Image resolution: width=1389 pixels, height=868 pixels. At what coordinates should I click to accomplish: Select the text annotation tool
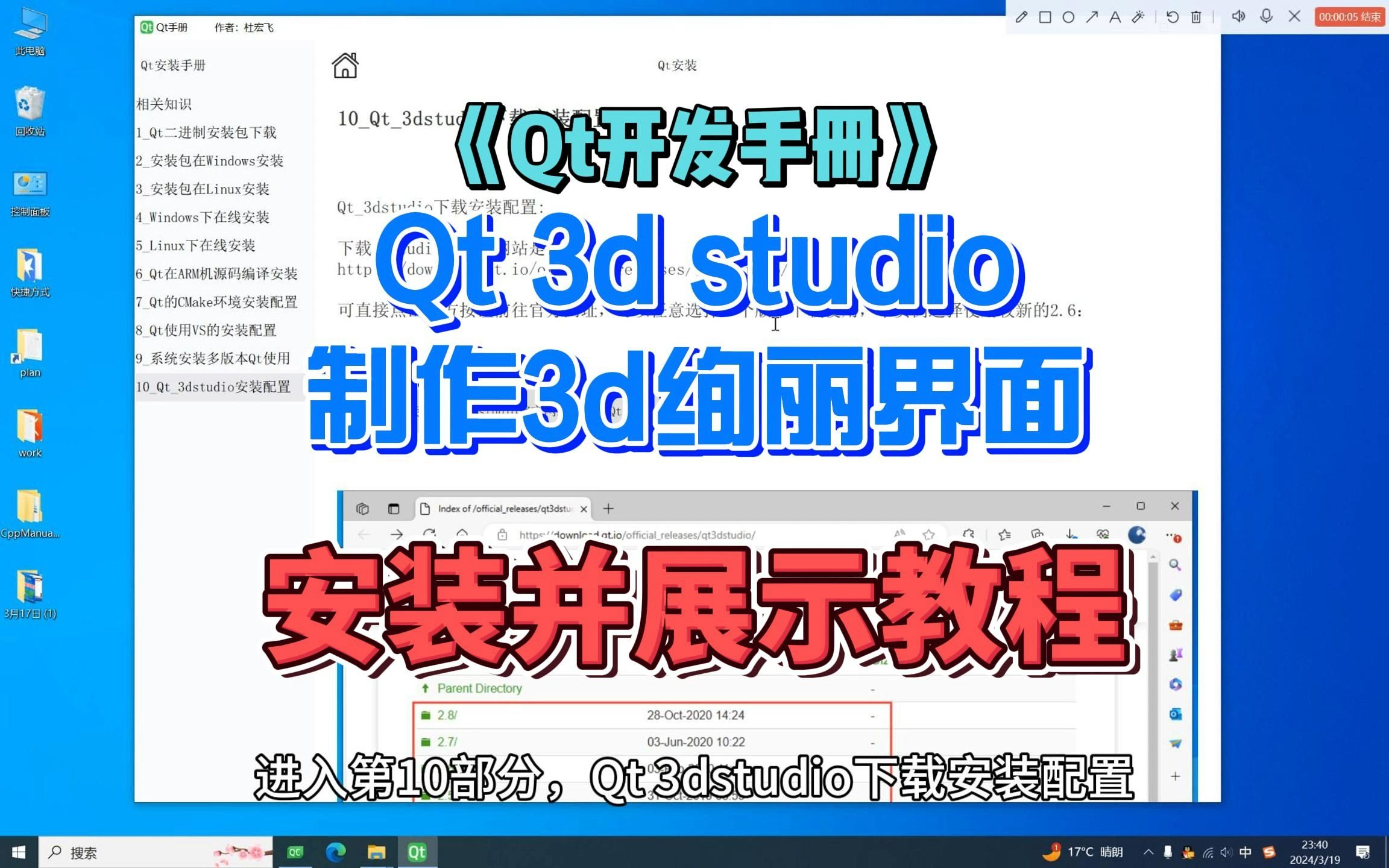click(x=1115, y=17)
